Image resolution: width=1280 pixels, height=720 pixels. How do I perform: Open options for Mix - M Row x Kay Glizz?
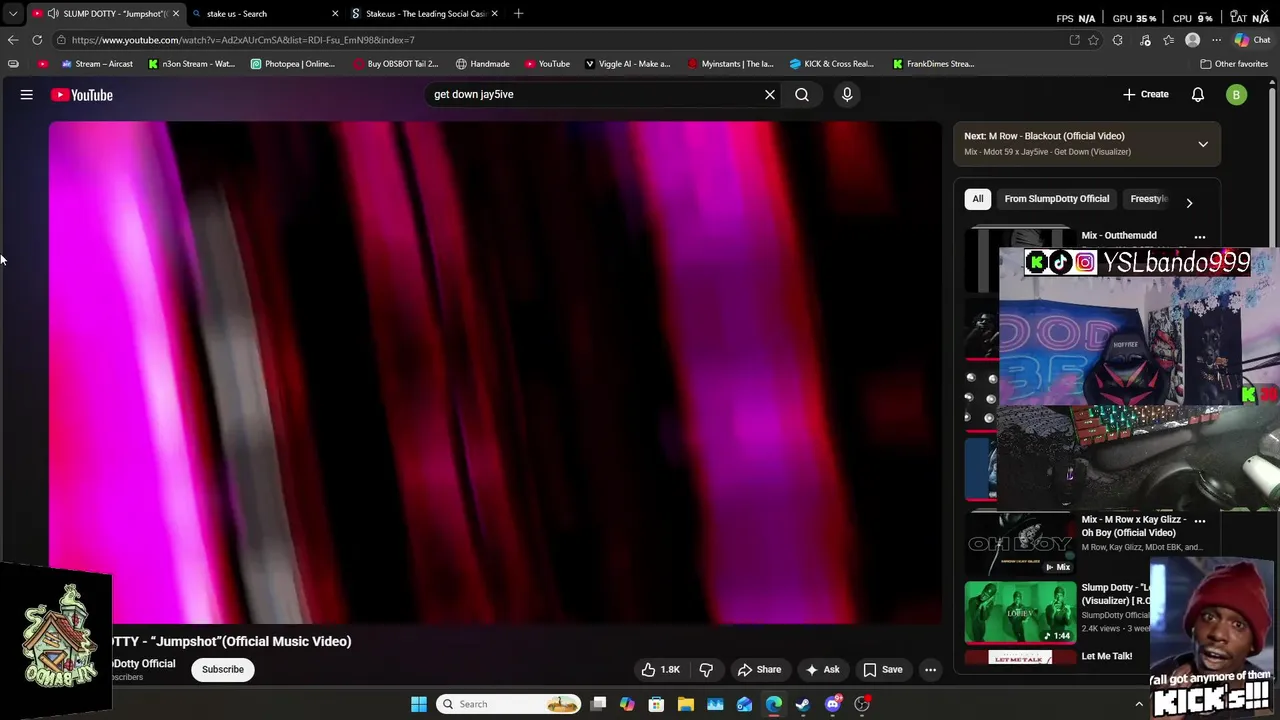tap(1200, 521)
